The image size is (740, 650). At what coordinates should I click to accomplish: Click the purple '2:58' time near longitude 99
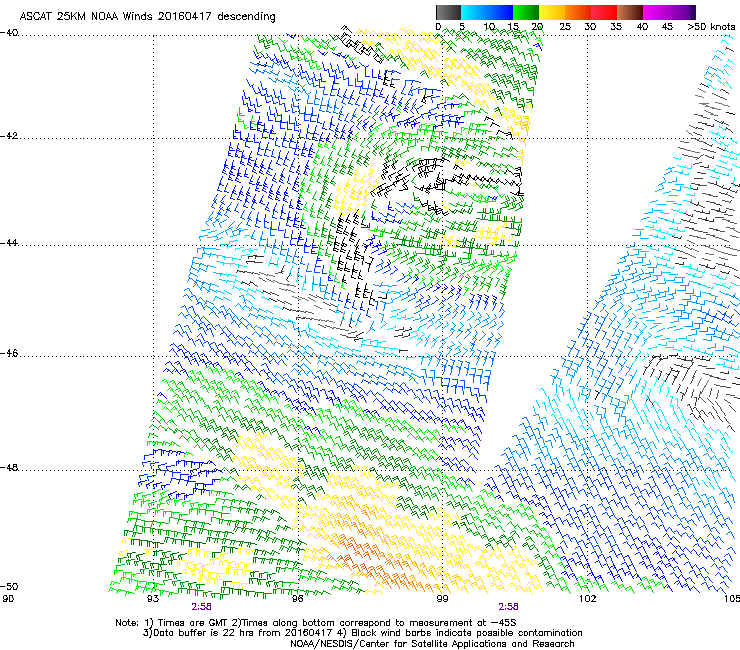click(x=508, y=607)
